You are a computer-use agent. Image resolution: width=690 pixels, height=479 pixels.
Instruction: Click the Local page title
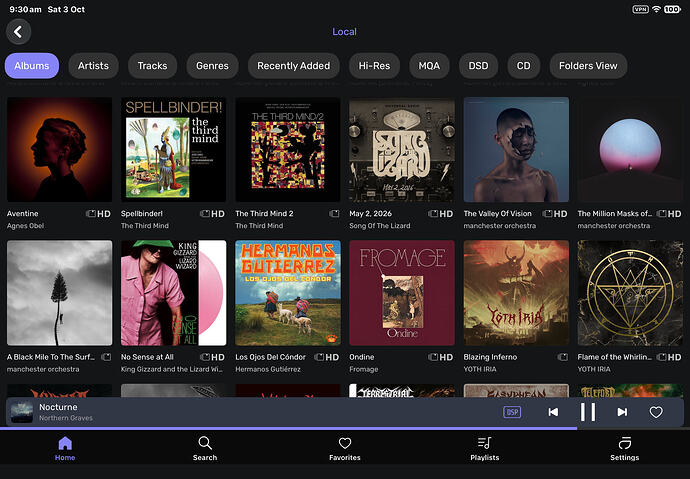(345, 32)
